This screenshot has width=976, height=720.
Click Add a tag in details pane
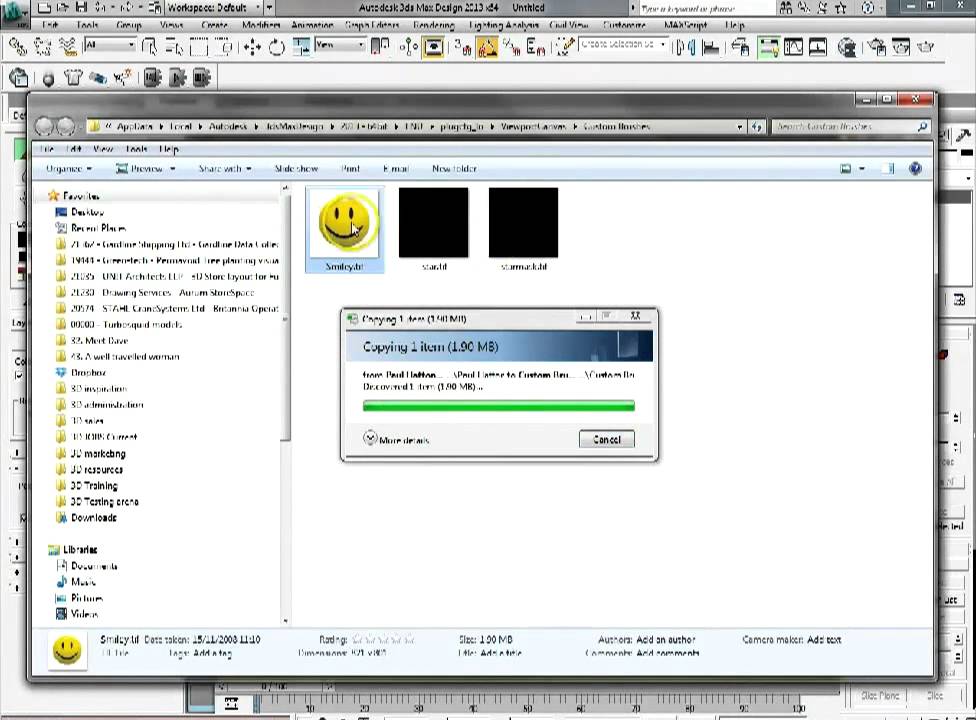pos(212,653)
